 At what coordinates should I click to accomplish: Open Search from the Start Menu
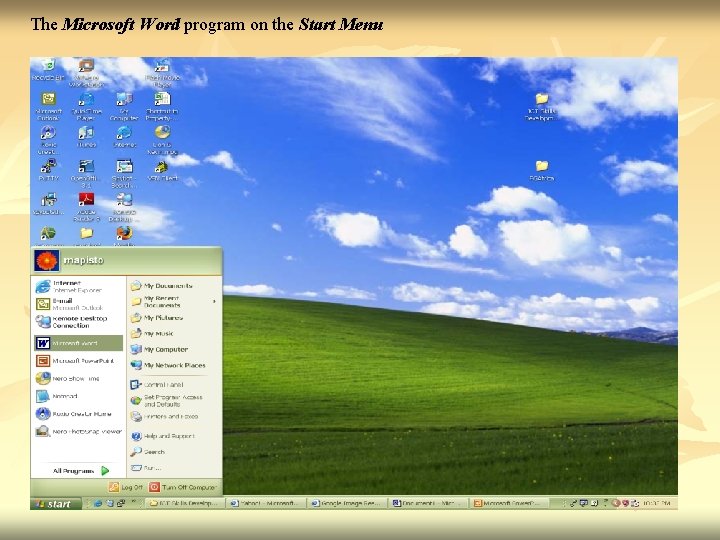pyautogui.click(x=174, y=452)
